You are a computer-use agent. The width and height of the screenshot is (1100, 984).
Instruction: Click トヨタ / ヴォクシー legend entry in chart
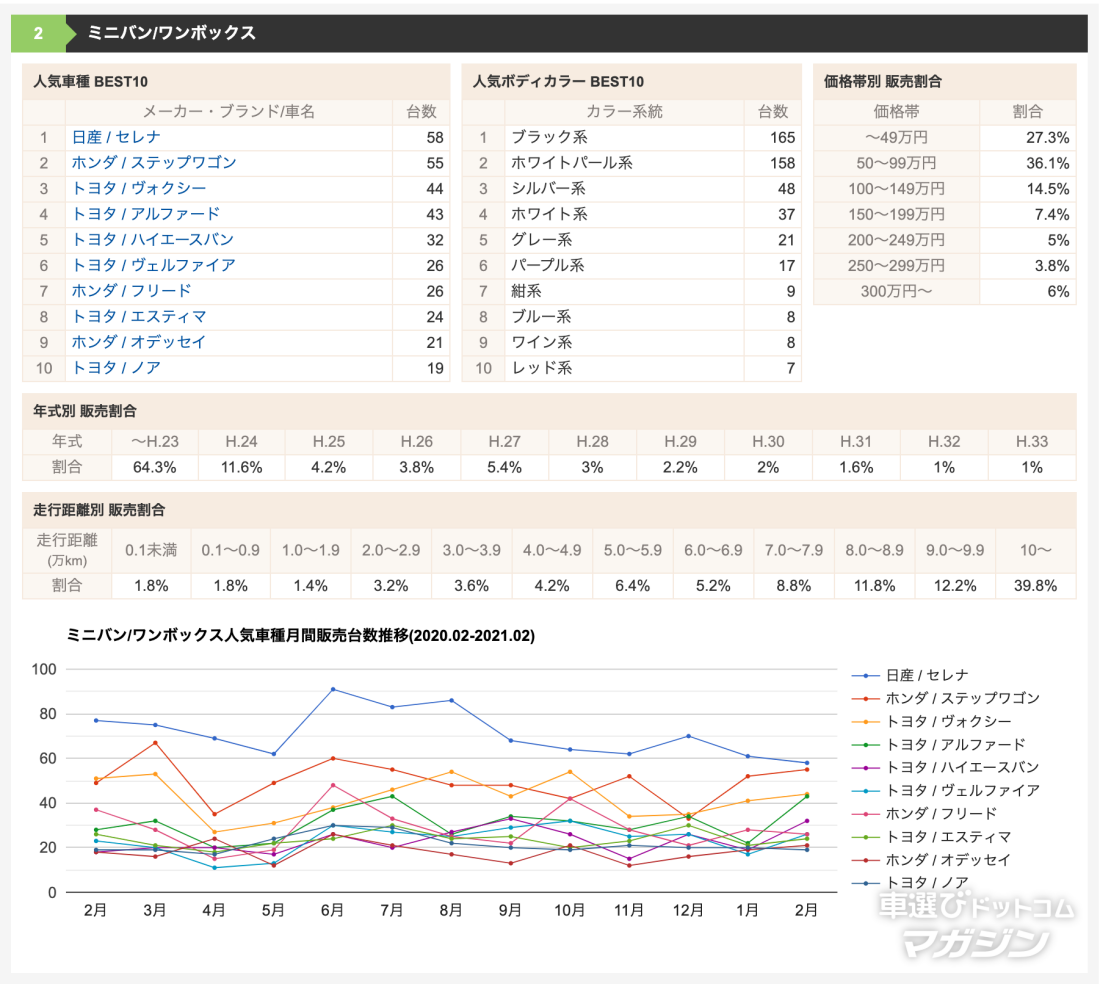click(948, 722)
